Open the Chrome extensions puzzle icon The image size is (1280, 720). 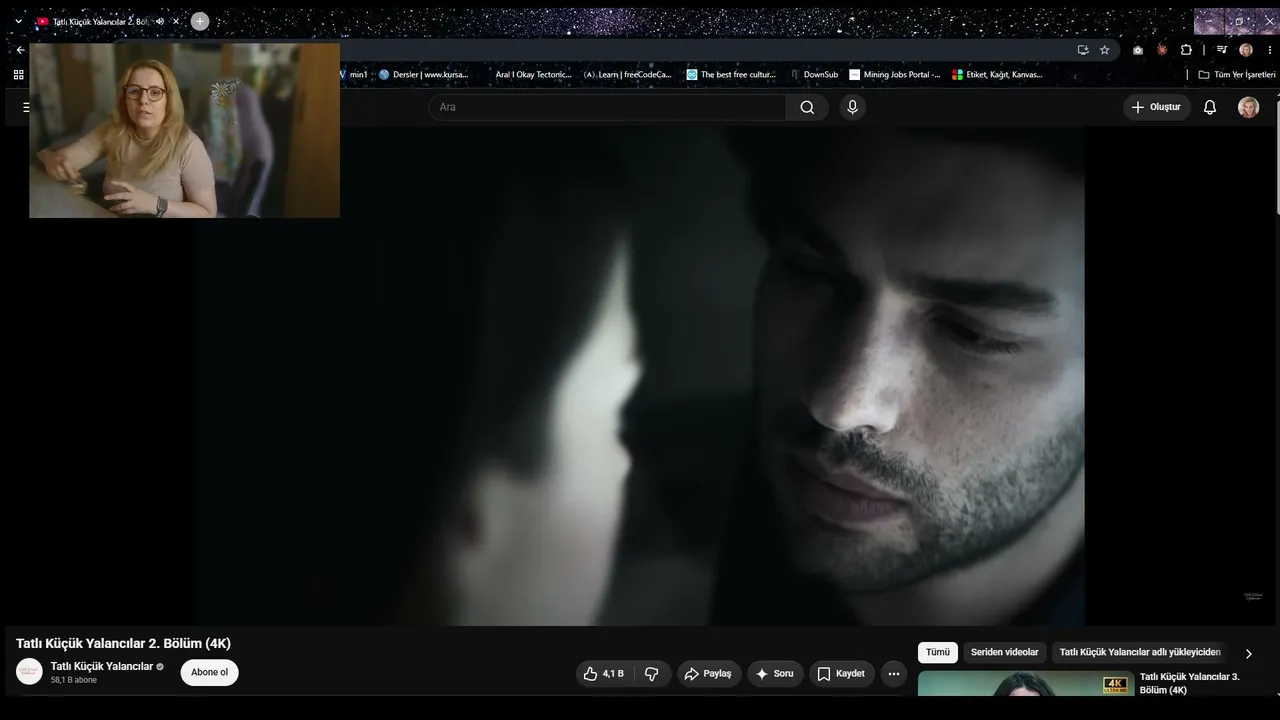(1186, 50)
